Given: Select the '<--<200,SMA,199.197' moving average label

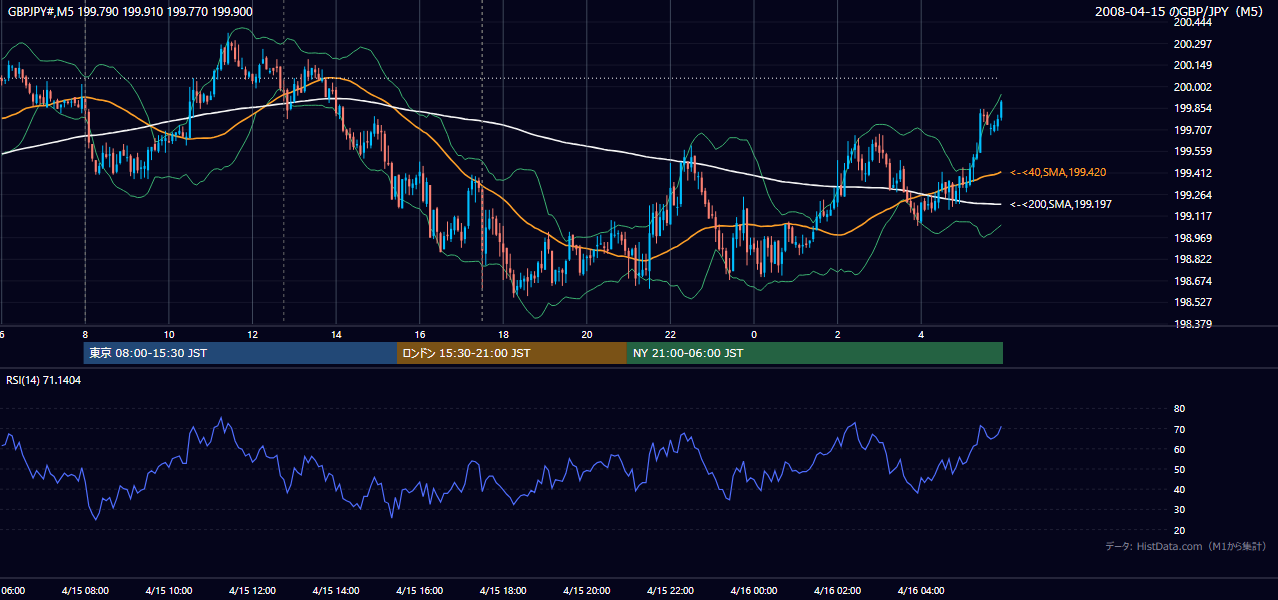Looking at the screenshot, I should point(1061,204).
